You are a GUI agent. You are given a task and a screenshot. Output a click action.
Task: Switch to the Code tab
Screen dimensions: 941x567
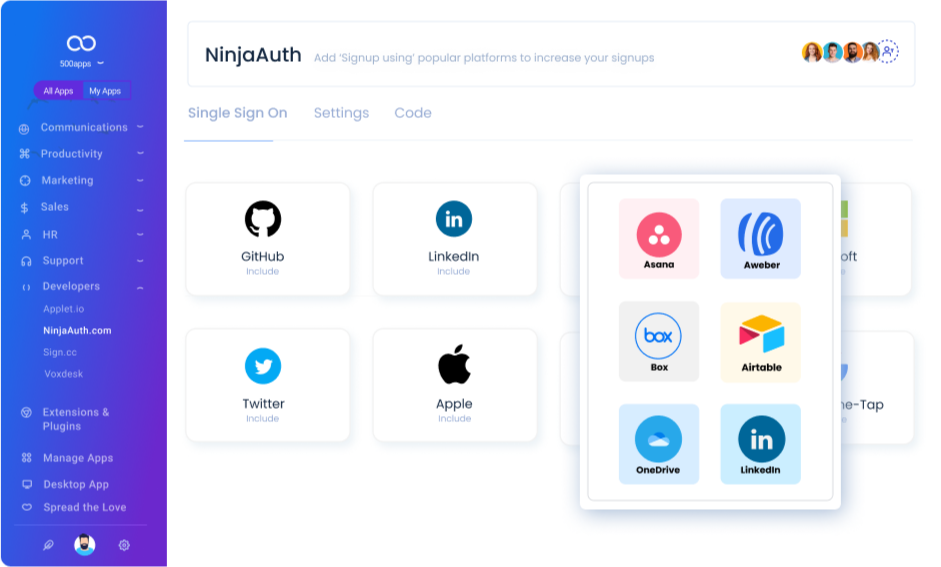click(x=413, y=113)
